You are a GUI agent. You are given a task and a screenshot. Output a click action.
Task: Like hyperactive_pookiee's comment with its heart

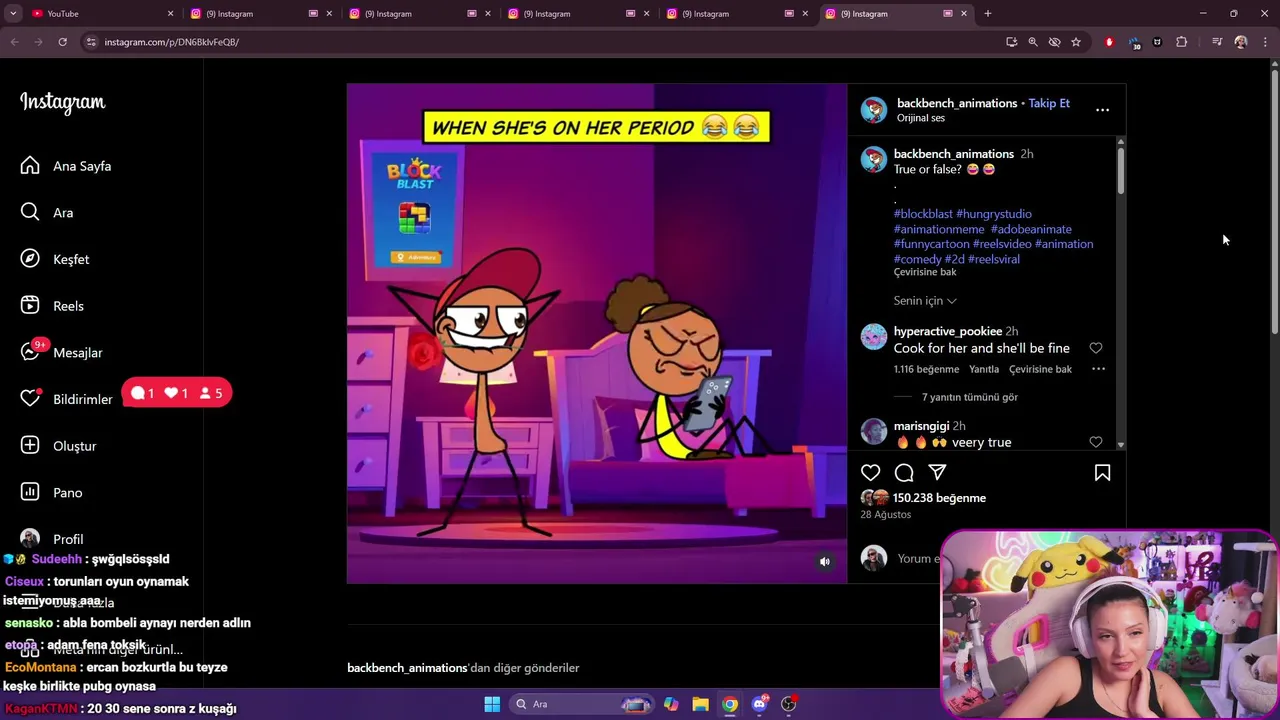coord(1096,348)
